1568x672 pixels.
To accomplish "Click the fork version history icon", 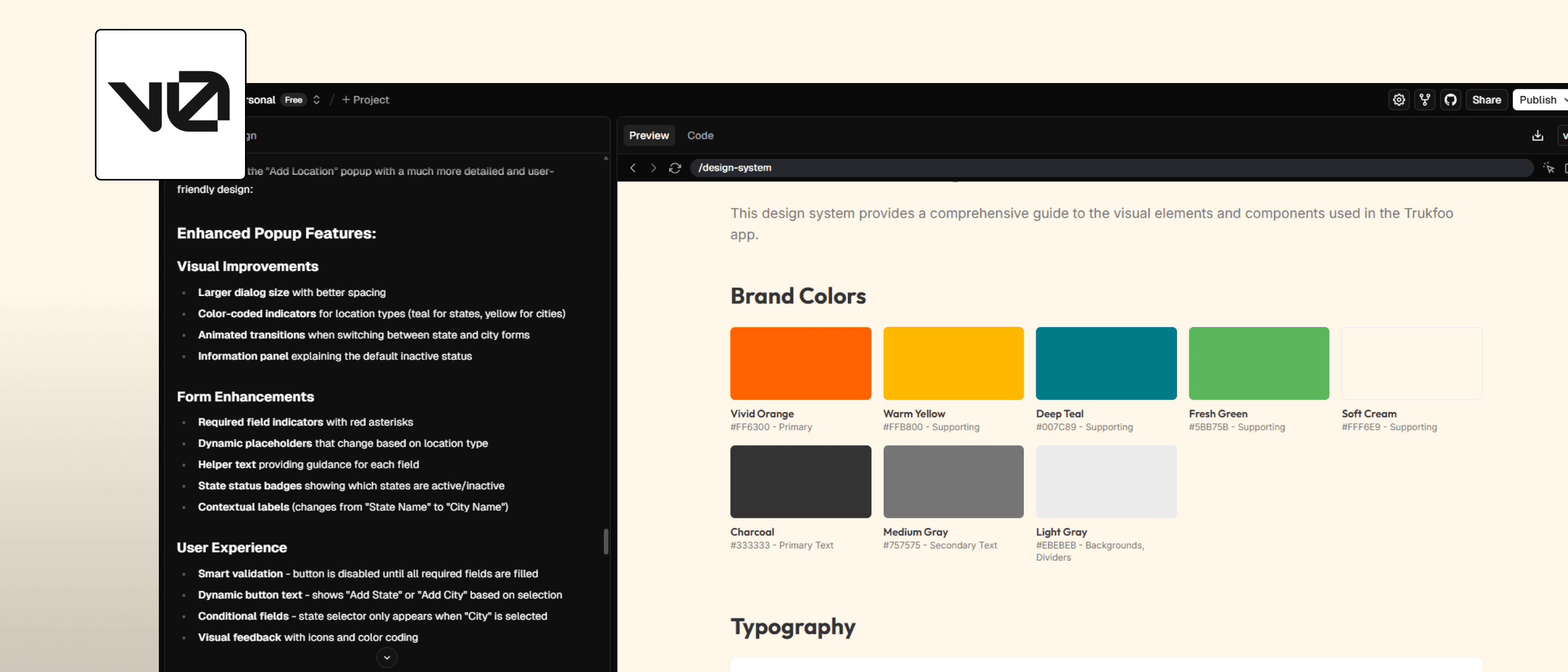I will [1424, 99].
